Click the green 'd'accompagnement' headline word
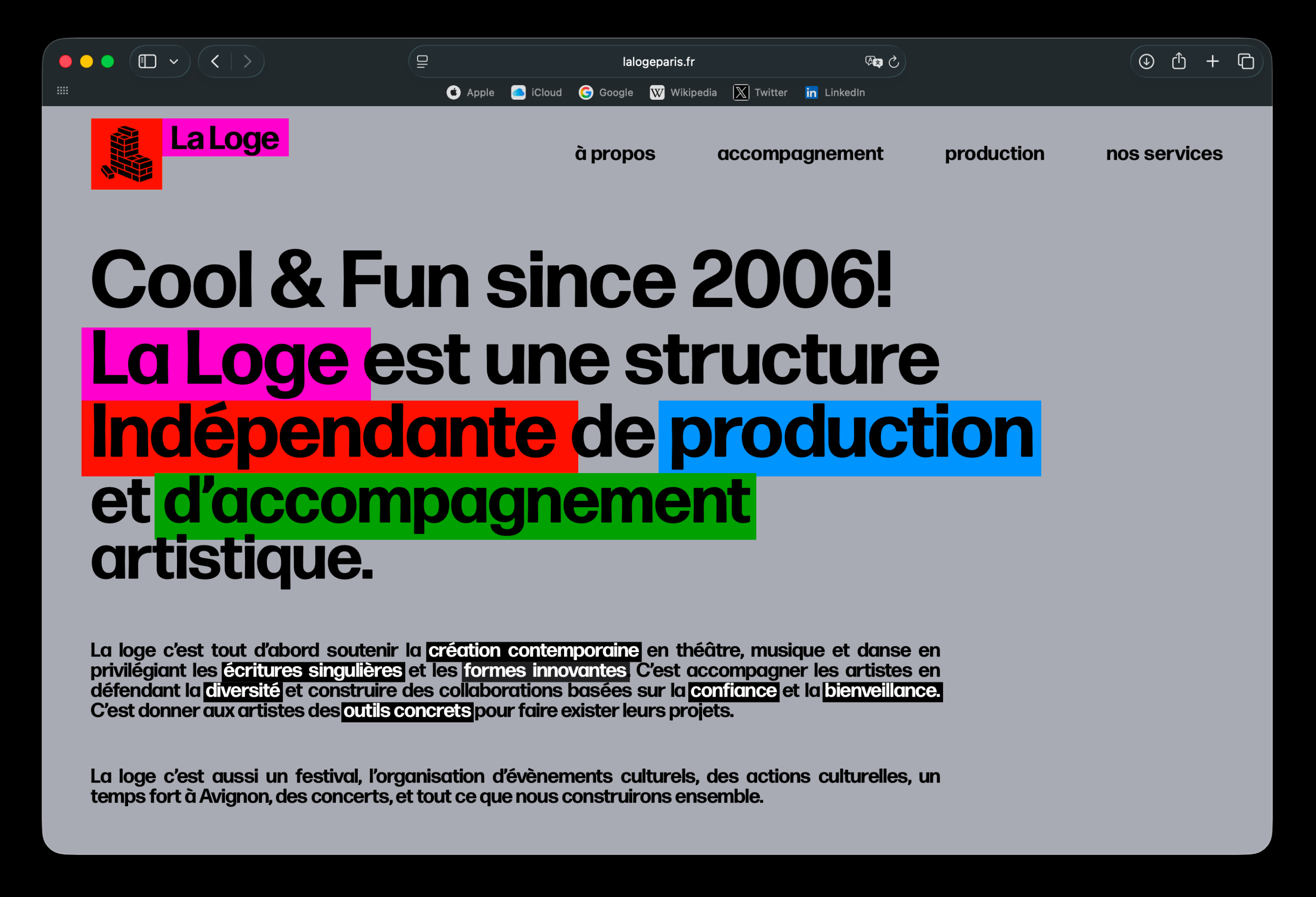The image size is (1316, 897). point(455,506)
